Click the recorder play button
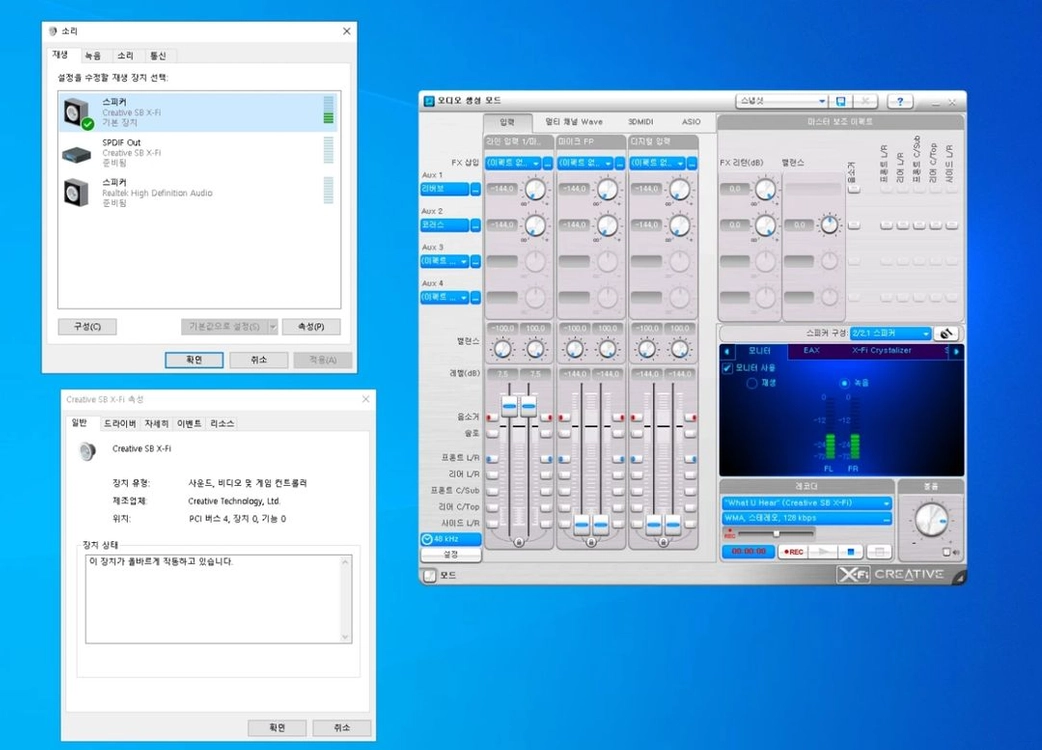 pyautogui.click(x=823, y=551)
